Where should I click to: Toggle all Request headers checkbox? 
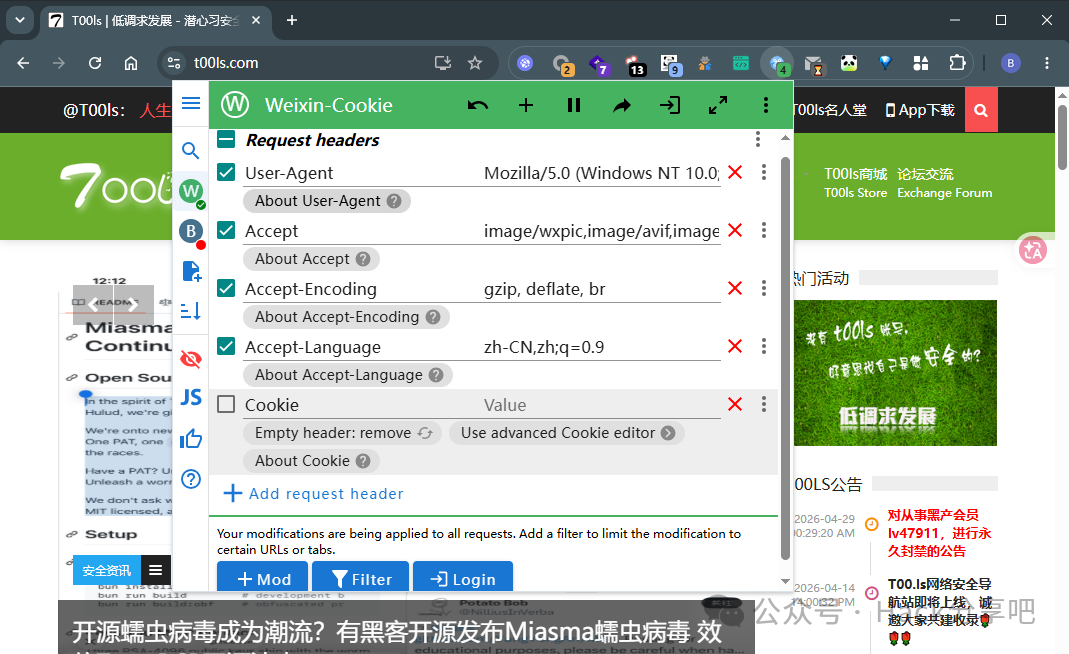point(226,139)
